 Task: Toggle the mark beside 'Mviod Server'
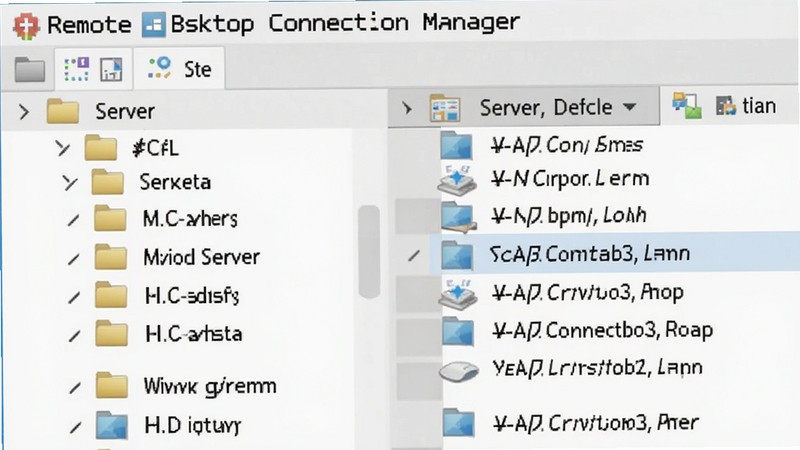click(x=74, y=259)
